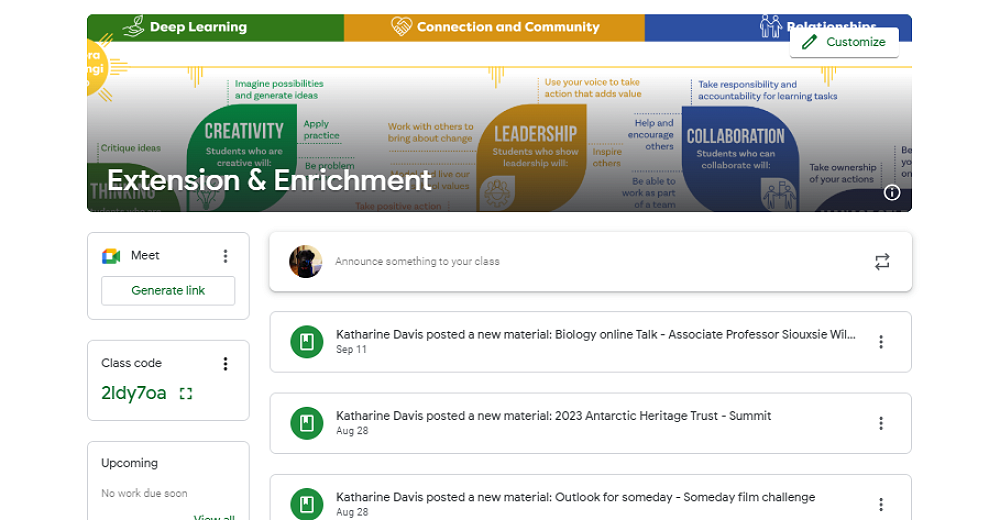Click the Upcoming heading
The height and width of the screenshot is (520, 1000).
[129, 463]
